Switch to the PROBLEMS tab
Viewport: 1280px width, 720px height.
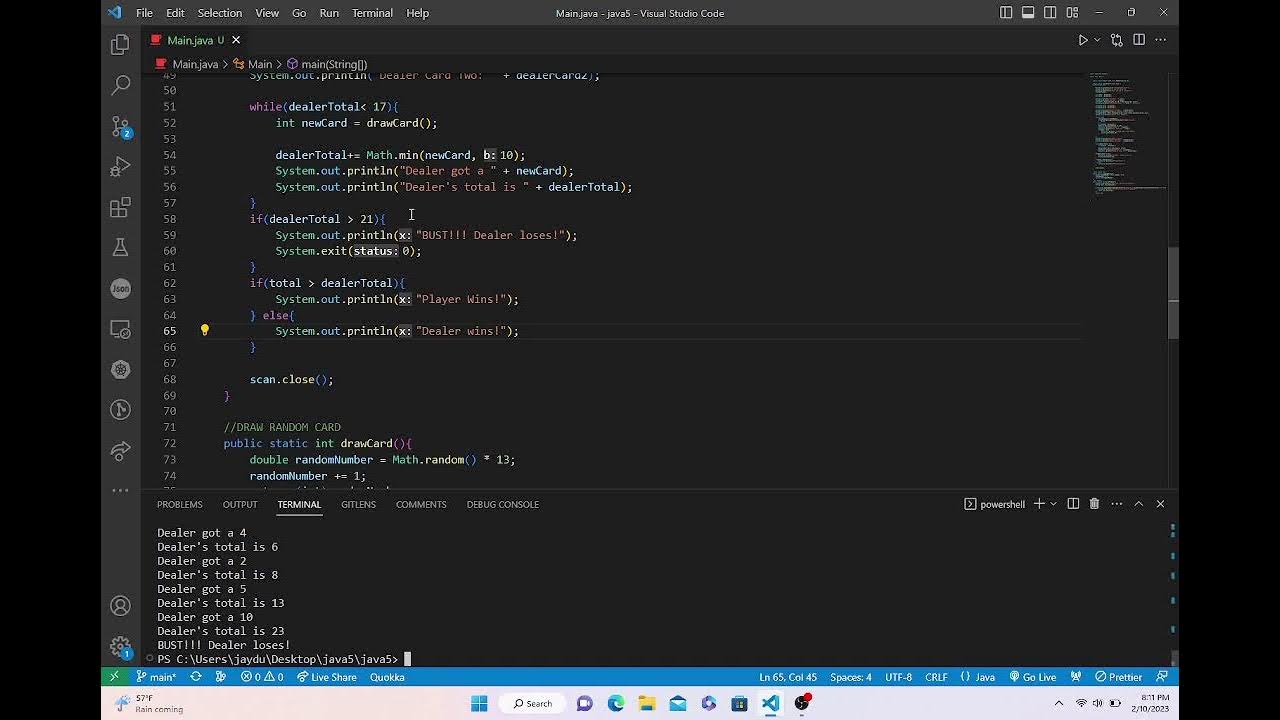[179, 504]
